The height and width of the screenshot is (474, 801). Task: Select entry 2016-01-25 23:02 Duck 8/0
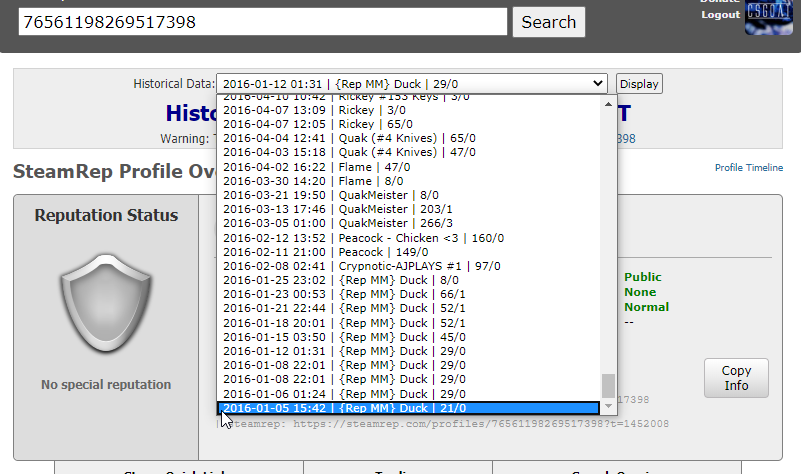[409, 280]
